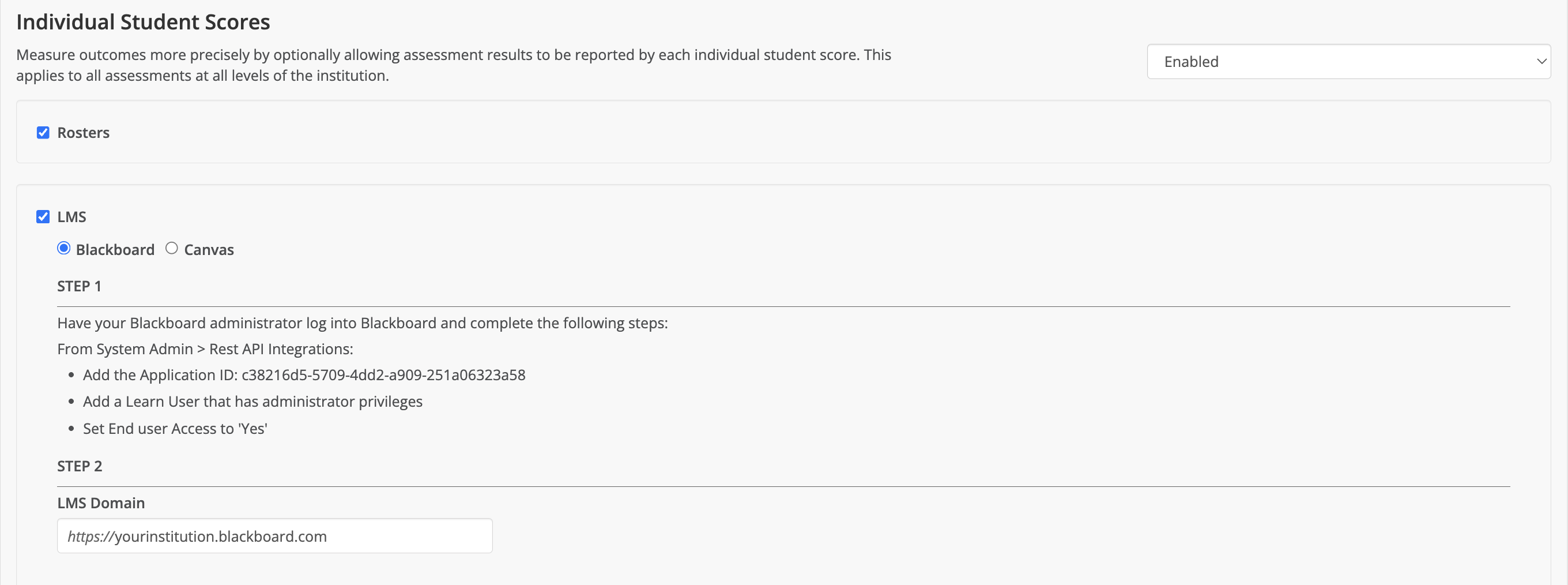Image resolution: width=1568 pixels, height=585 pixels.
Task: Click the empty Canvas radio circle
Action: click(171, 248)
